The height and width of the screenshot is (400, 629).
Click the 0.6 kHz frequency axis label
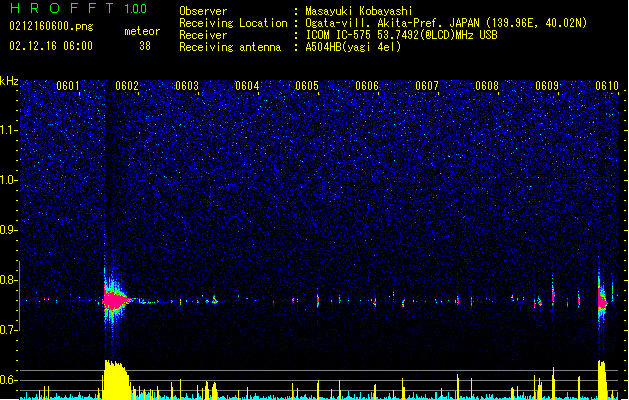point(9,380)
